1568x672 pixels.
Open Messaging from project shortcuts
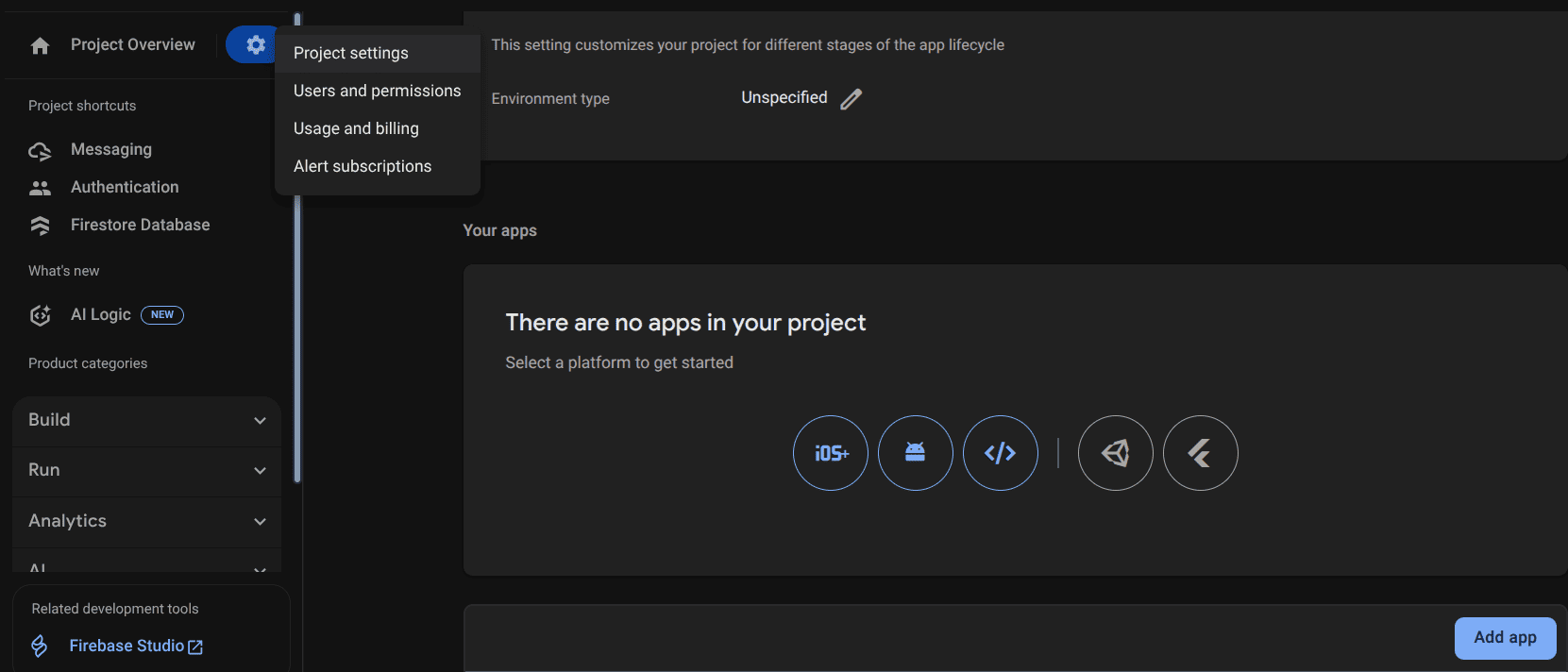click(x=111, y=149)
